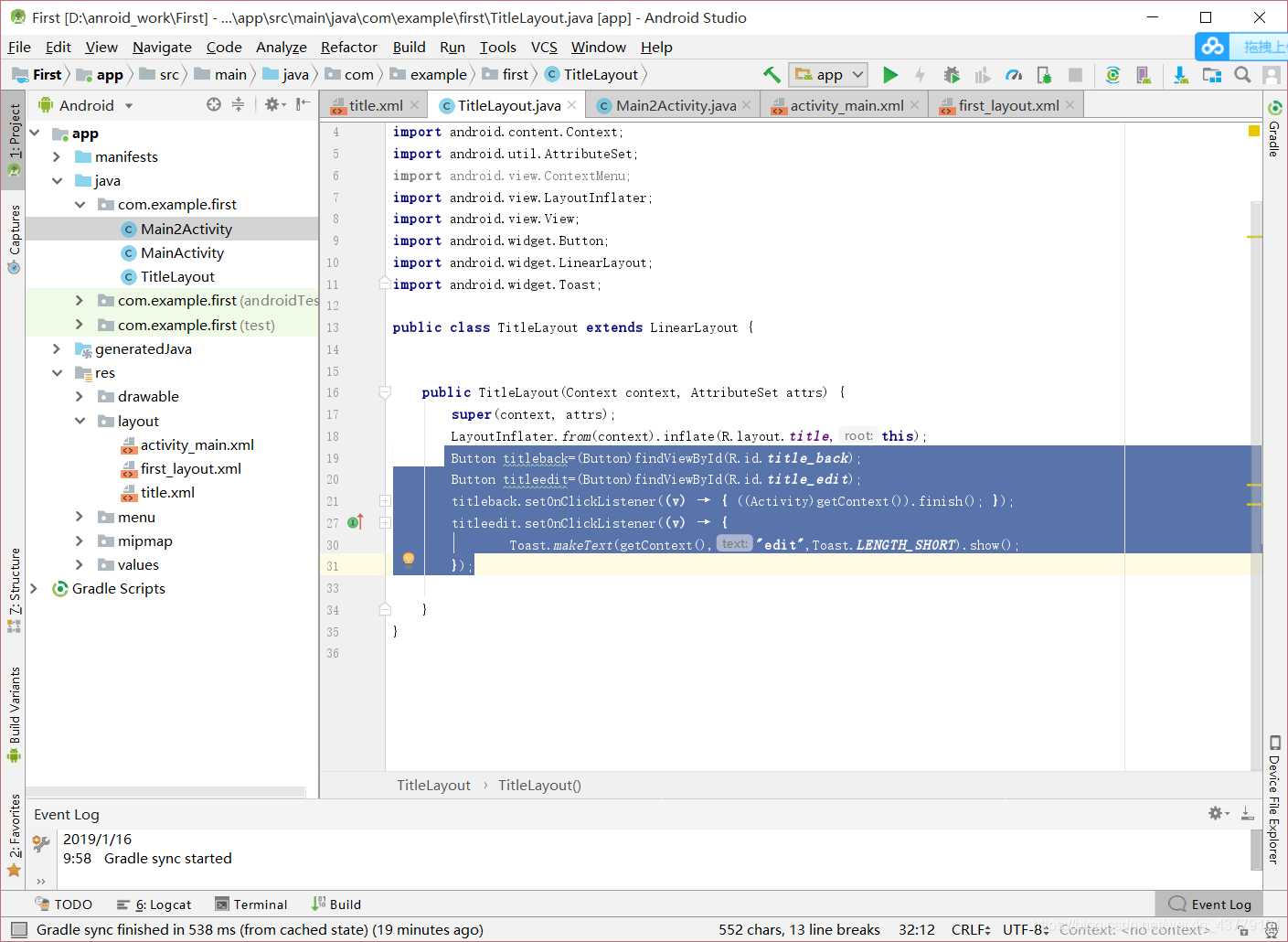Open the Terminal tool window
1288x942 pixels.
pyautogui.click(x=251, y=904)
